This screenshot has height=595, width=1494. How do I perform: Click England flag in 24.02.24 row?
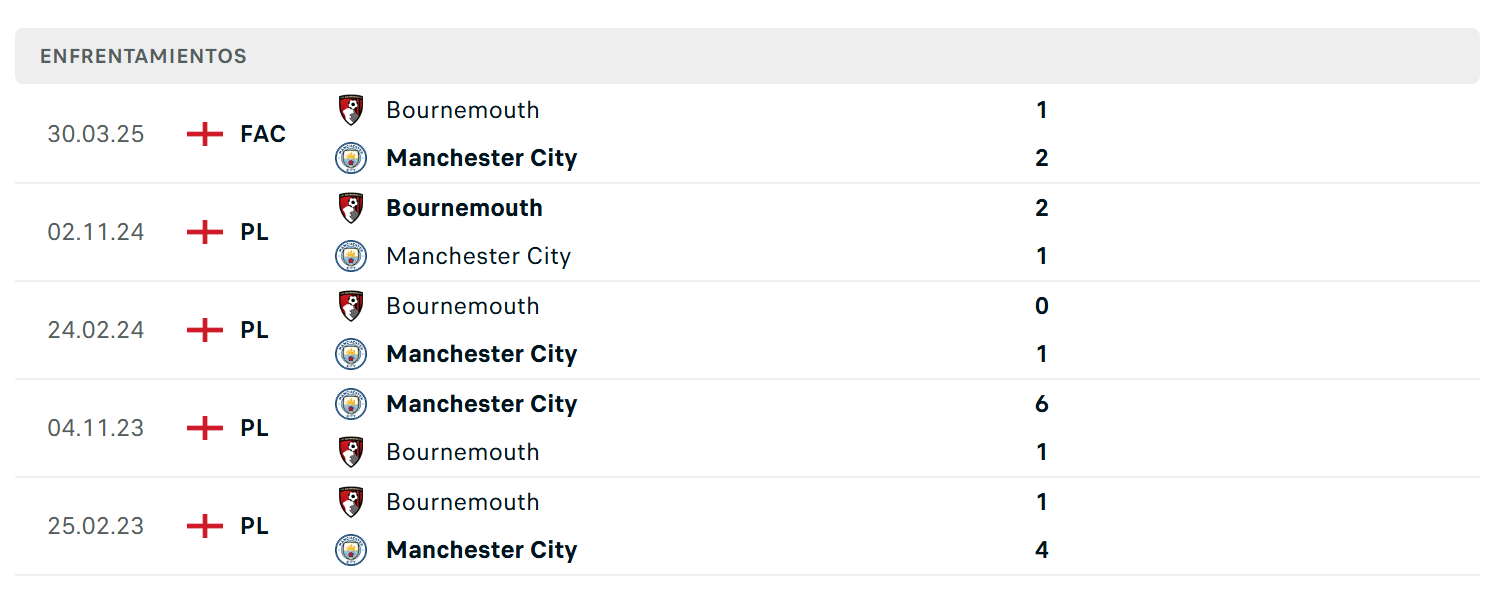click(205, 330)
